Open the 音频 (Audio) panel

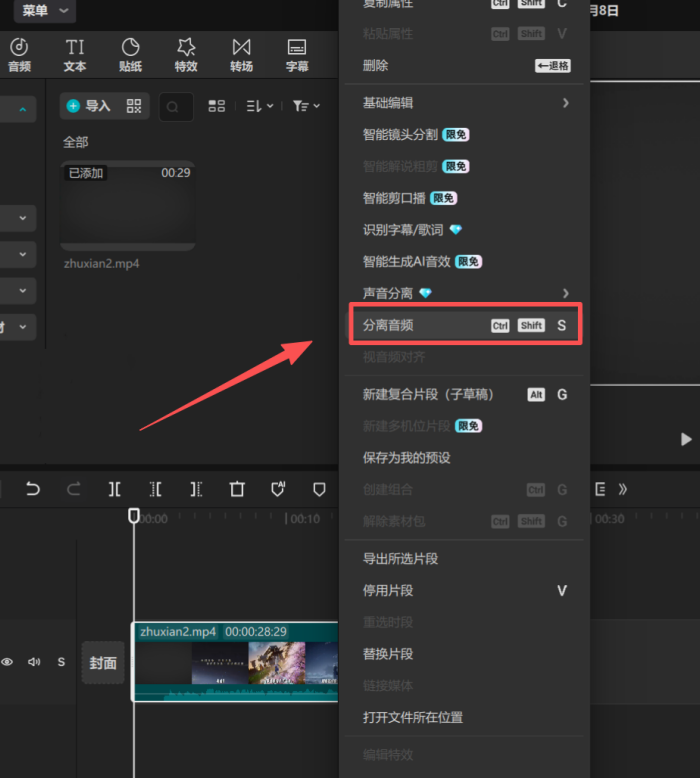coord(19,55)
